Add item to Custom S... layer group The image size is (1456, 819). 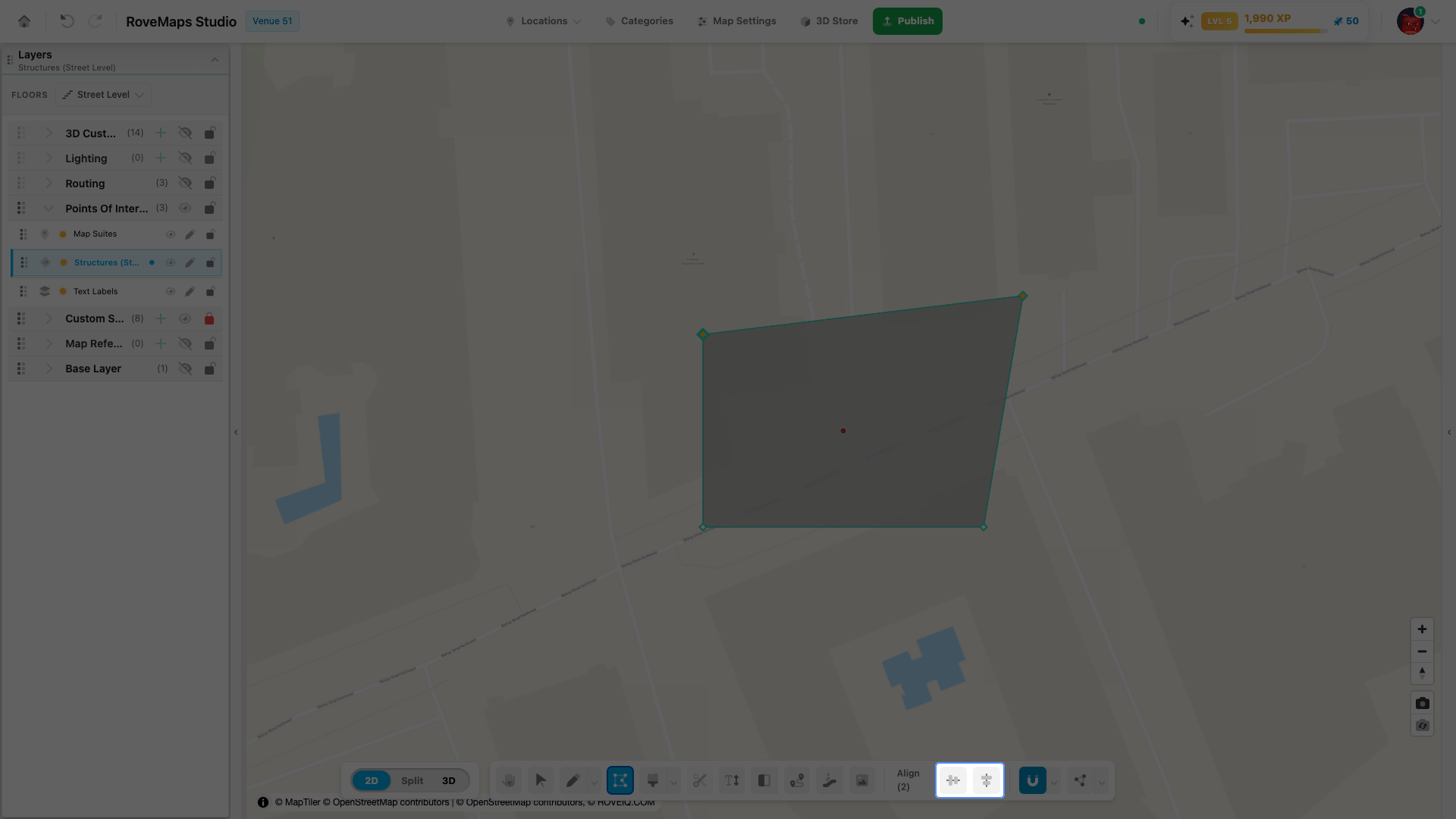click(161, 319)
